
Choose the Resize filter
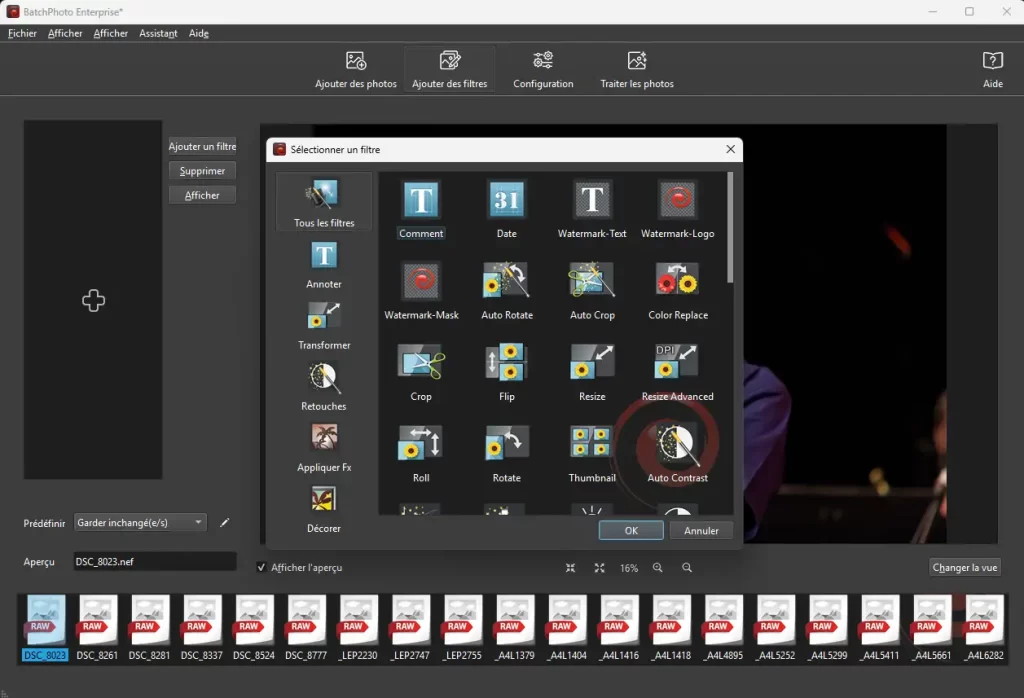point(592,362)
